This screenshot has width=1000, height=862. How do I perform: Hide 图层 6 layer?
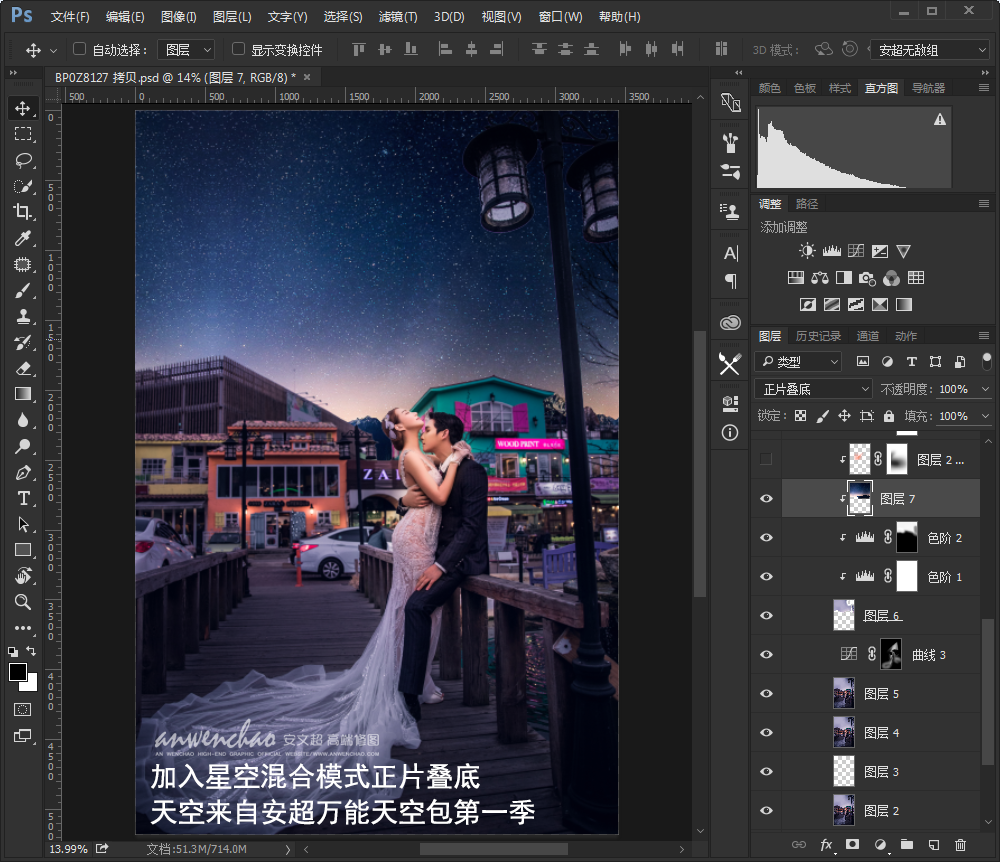[x=767, y=615]
